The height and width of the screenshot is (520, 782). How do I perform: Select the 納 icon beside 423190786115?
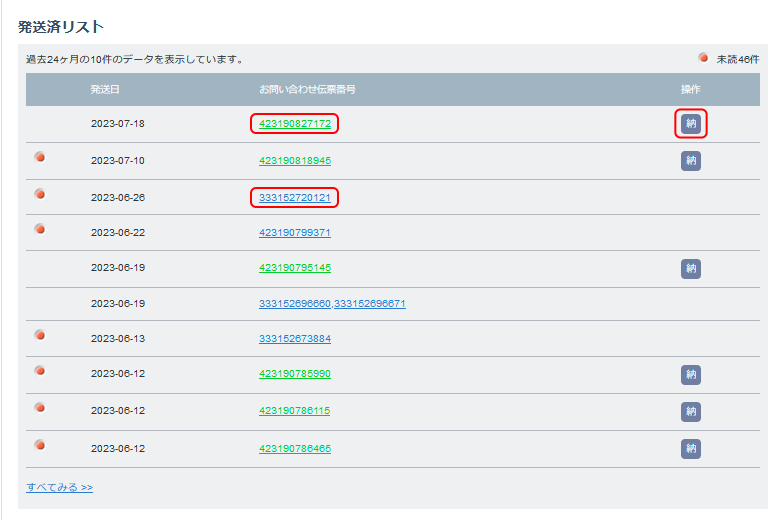(x=690, y=411)
